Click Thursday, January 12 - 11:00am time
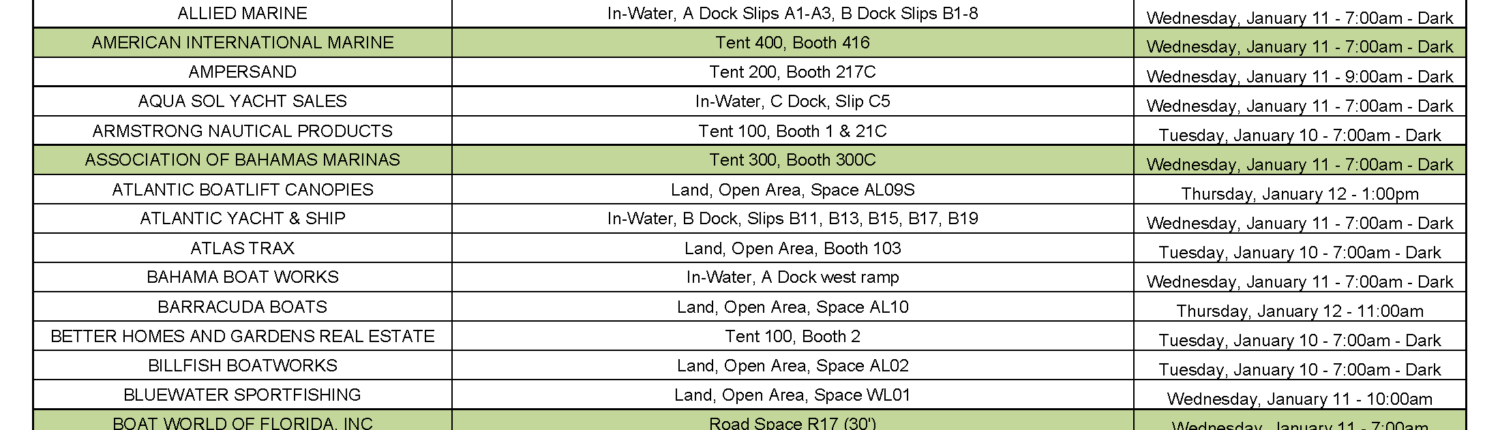Viewport: 1500px width, 430px height. pyautogui.click(x=1300, y=311)
